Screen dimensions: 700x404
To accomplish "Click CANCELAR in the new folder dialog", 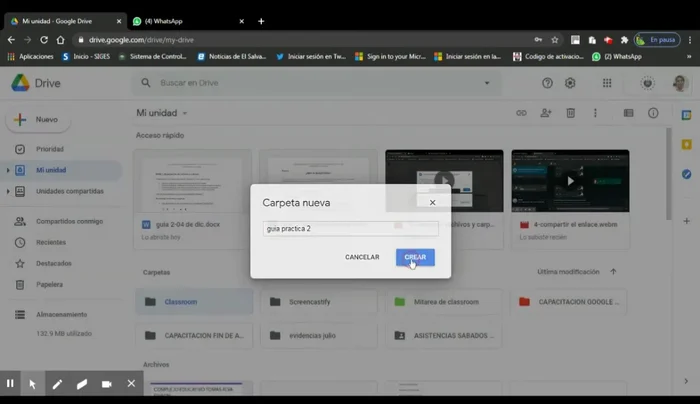I will coord(362,257).
